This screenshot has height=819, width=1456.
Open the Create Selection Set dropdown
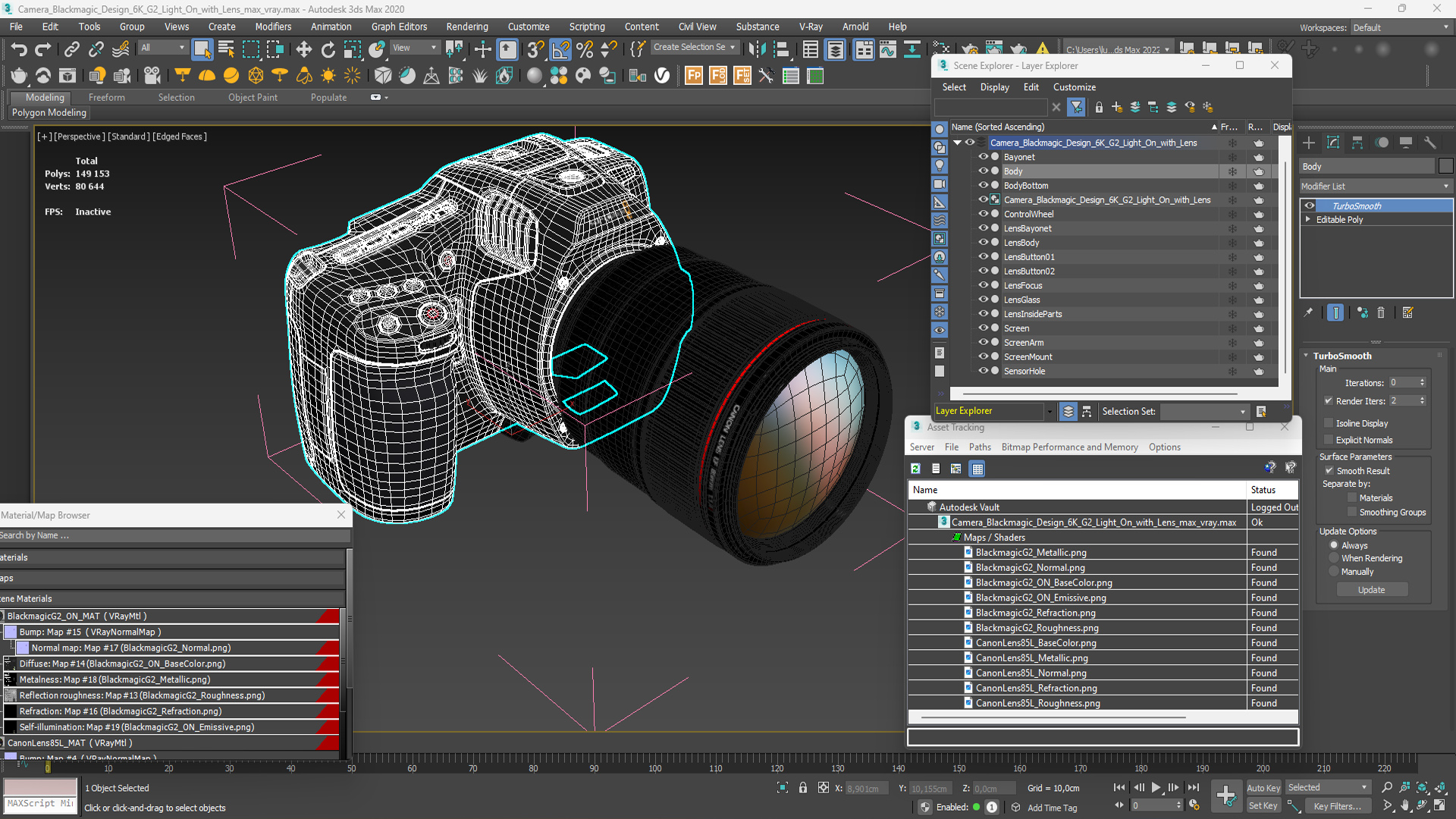tap(695, 47)
